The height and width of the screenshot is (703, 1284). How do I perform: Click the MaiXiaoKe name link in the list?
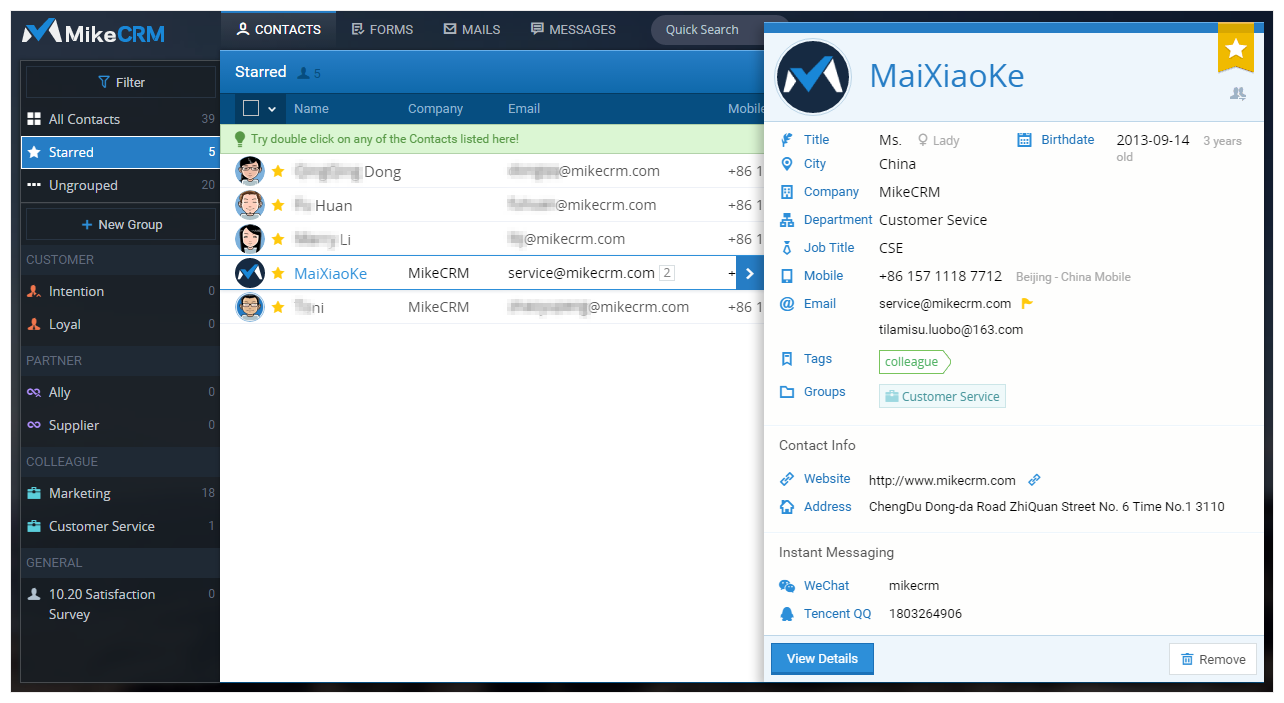tap(330, 273)
